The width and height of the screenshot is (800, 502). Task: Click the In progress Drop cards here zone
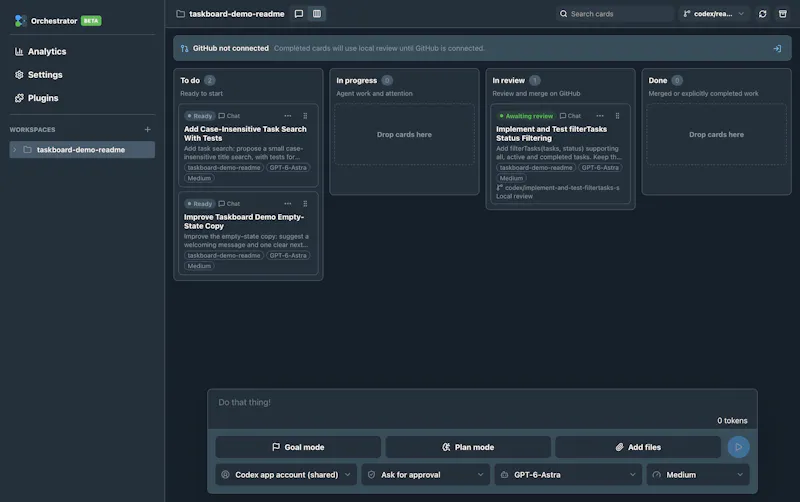click(x=404, y=135)
